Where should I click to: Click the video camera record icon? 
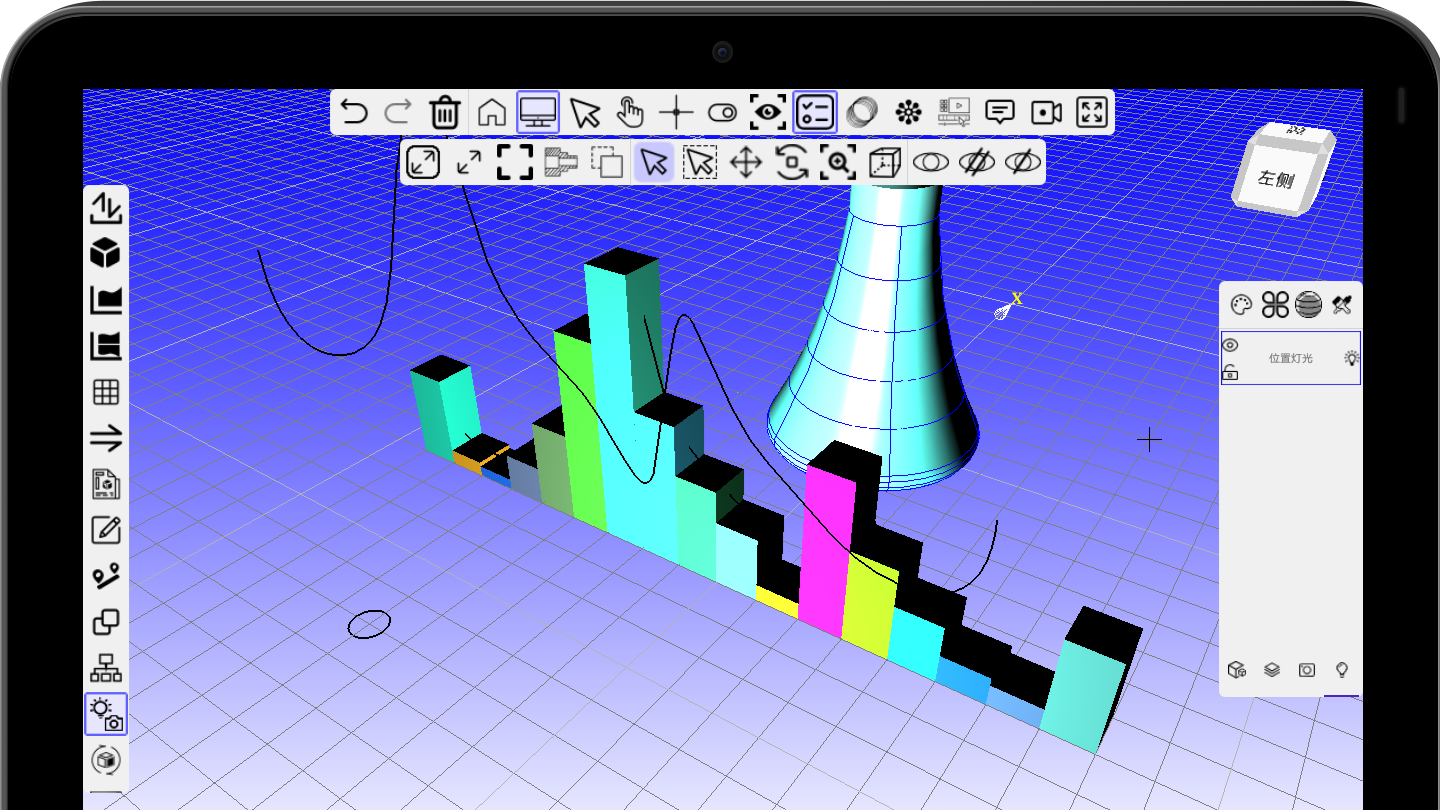[1046, 112]
